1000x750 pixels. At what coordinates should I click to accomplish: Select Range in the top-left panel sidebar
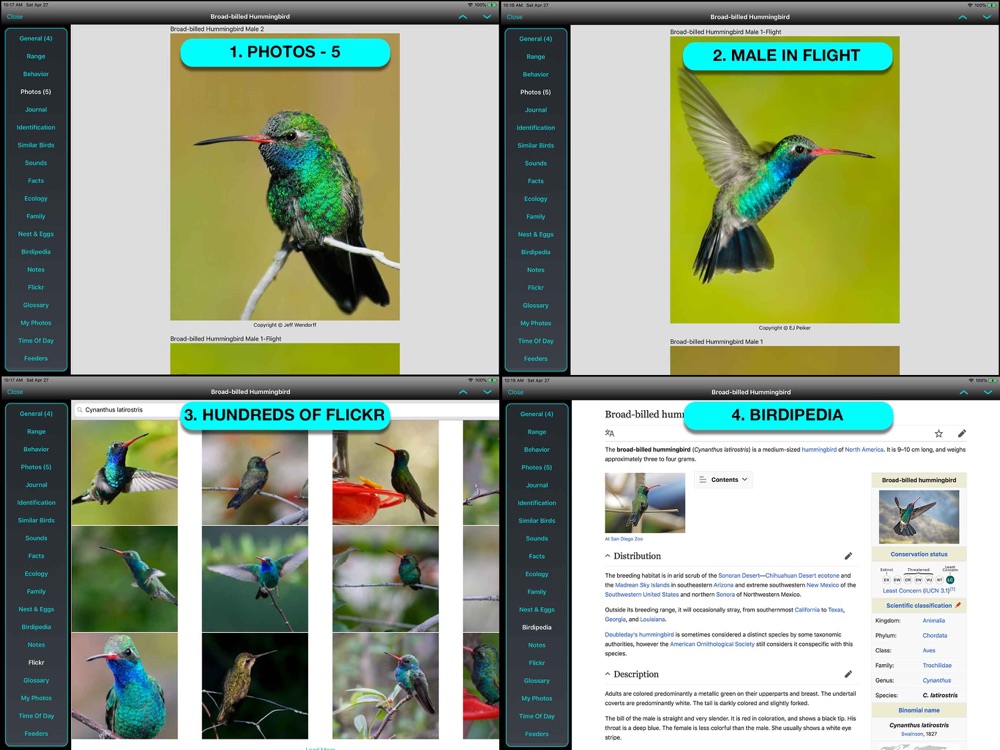(x=36, y=56)
